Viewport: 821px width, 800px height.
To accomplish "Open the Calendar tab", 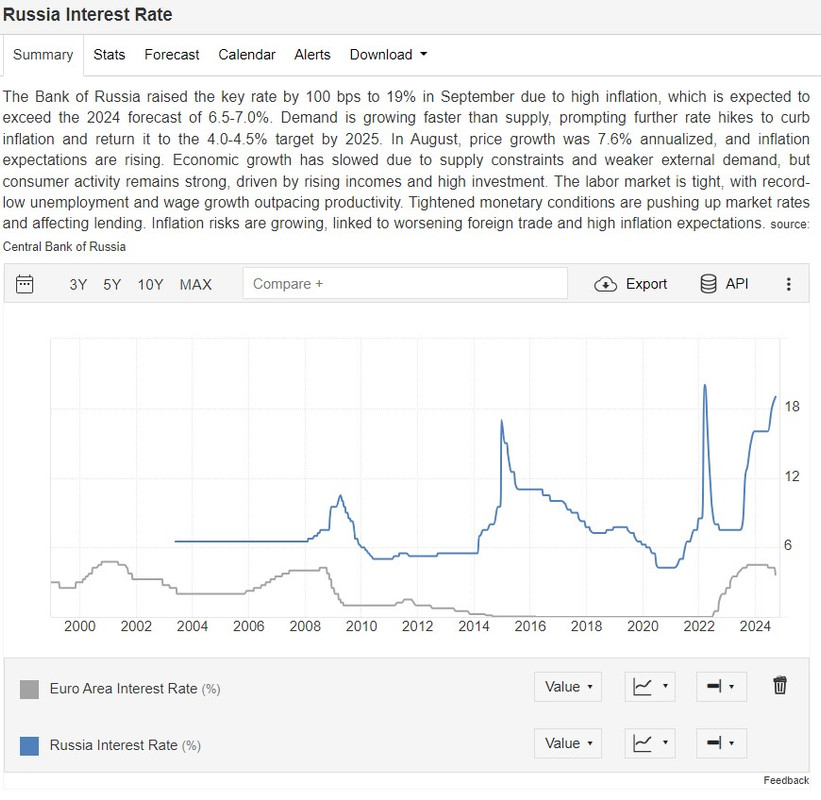I will point(247,54).
